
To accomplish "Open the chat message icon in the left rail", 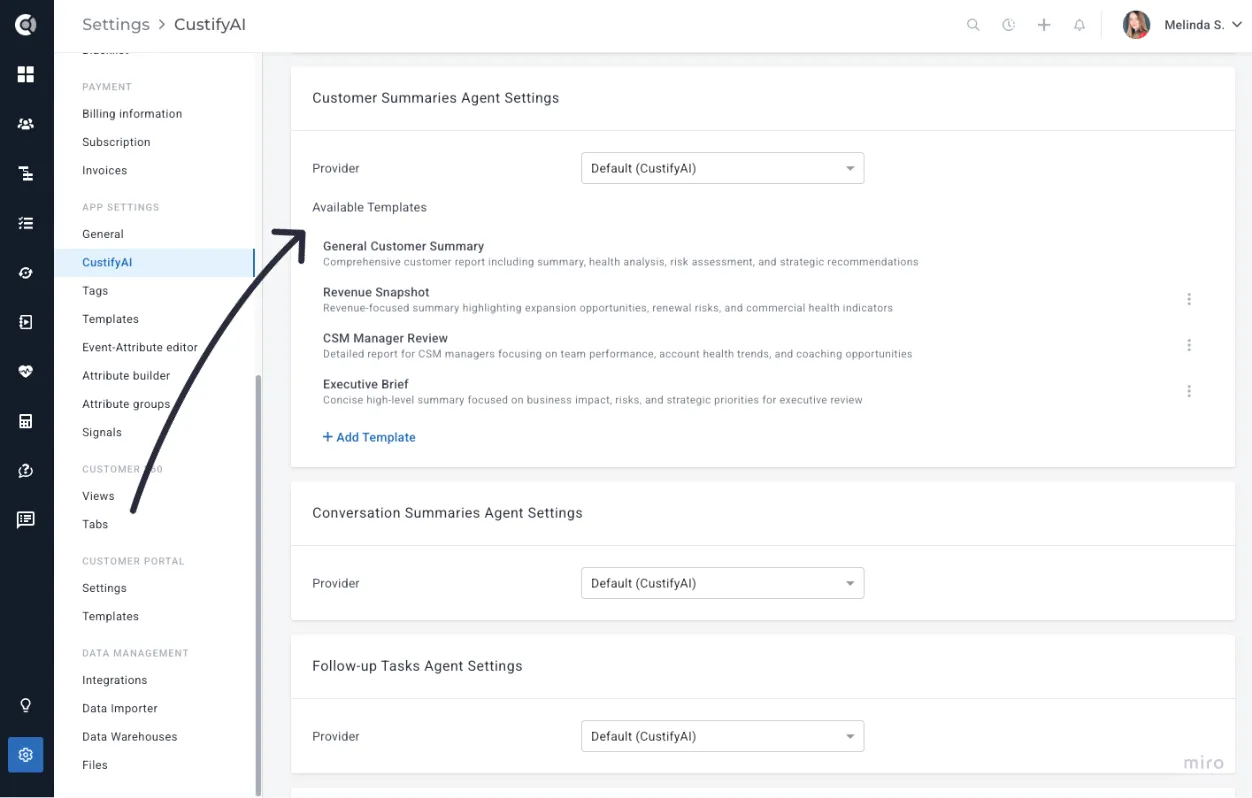I will pos(26,519).
